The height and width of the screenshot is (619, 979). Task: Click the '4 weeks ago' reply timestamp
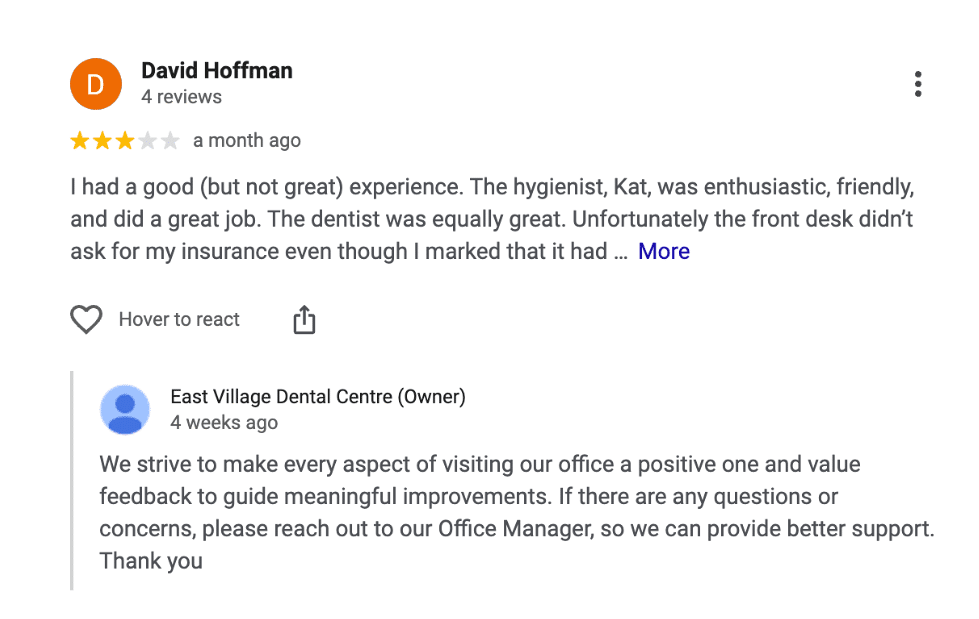224,422
